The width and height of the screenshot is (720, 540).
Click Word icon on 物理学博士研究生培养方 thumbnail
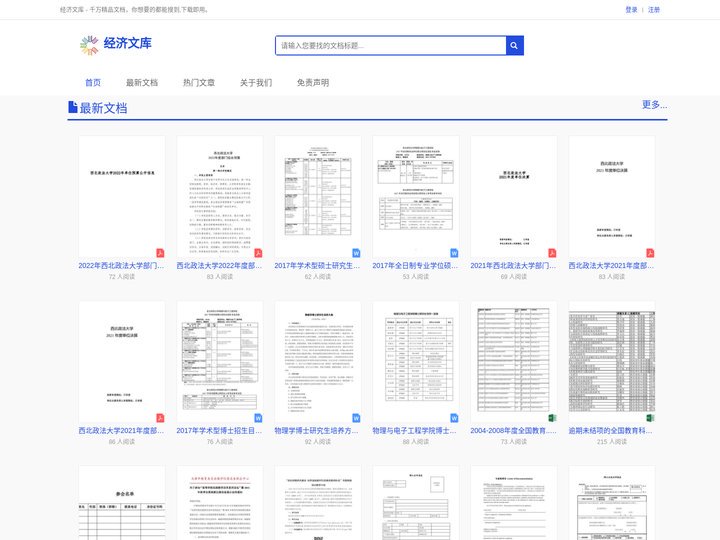point(356,418)
